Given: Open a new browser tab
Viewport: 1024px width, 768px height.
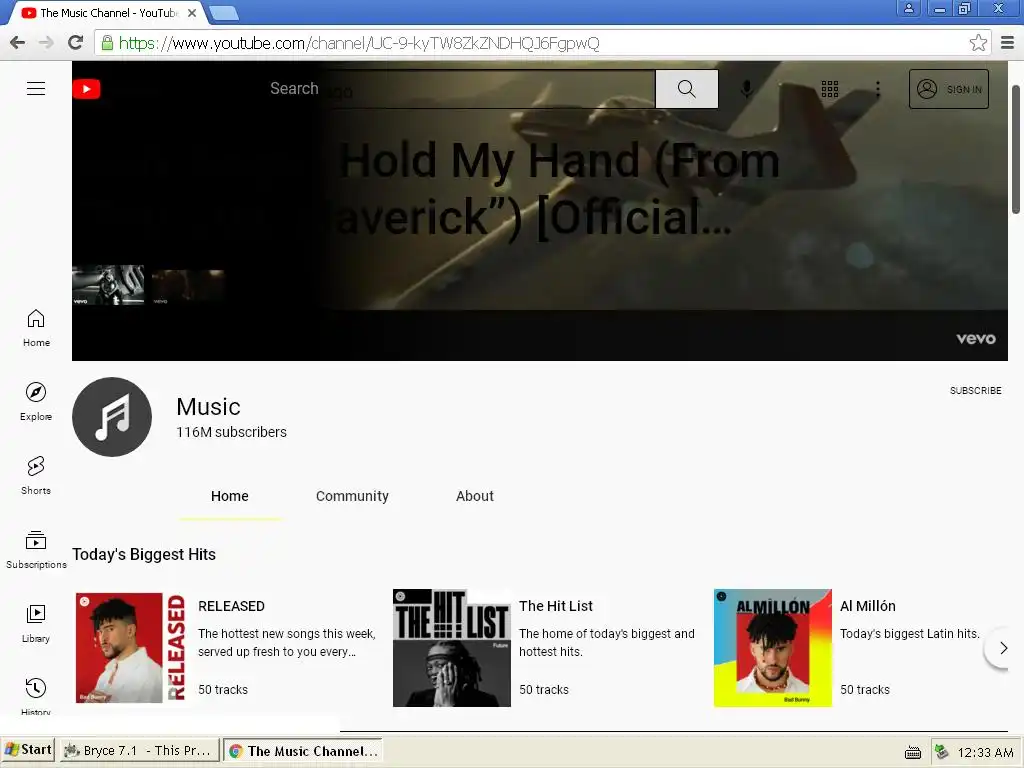Looking at the screenshot, I should (x=225, y=13).
